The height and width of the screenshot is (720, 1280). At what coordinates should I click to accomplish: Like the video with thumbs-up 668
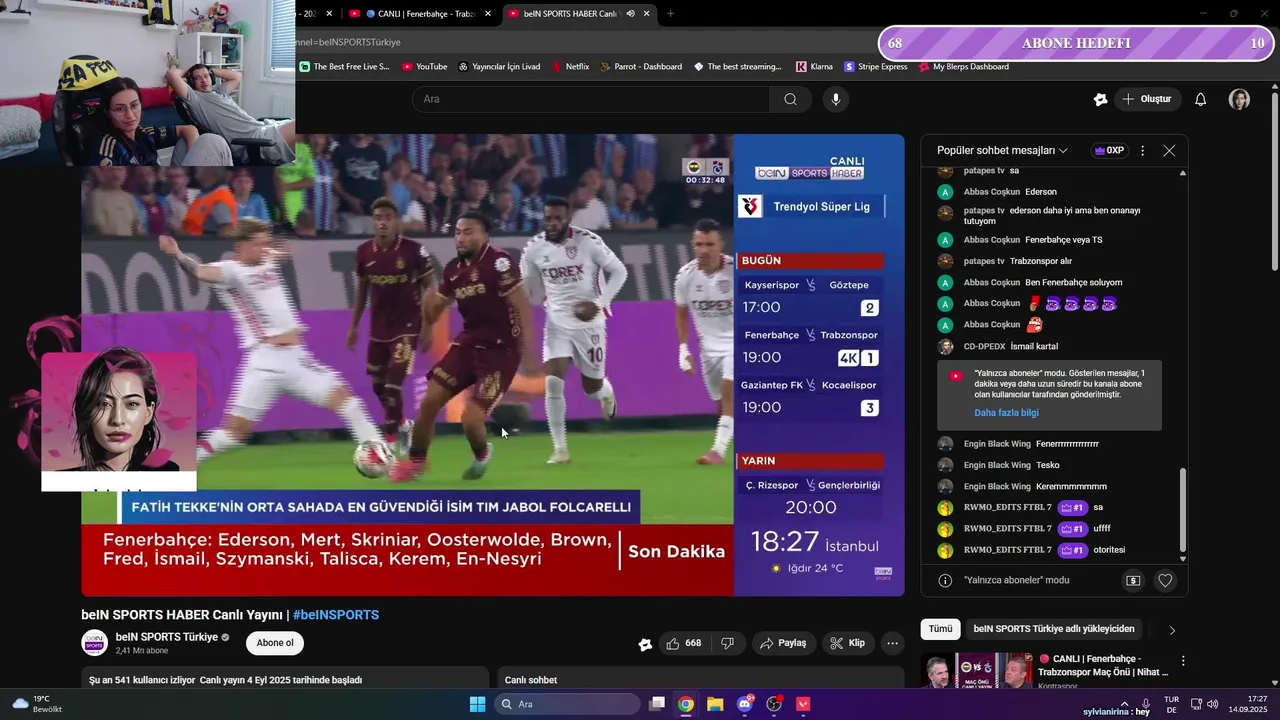(684, 643)
